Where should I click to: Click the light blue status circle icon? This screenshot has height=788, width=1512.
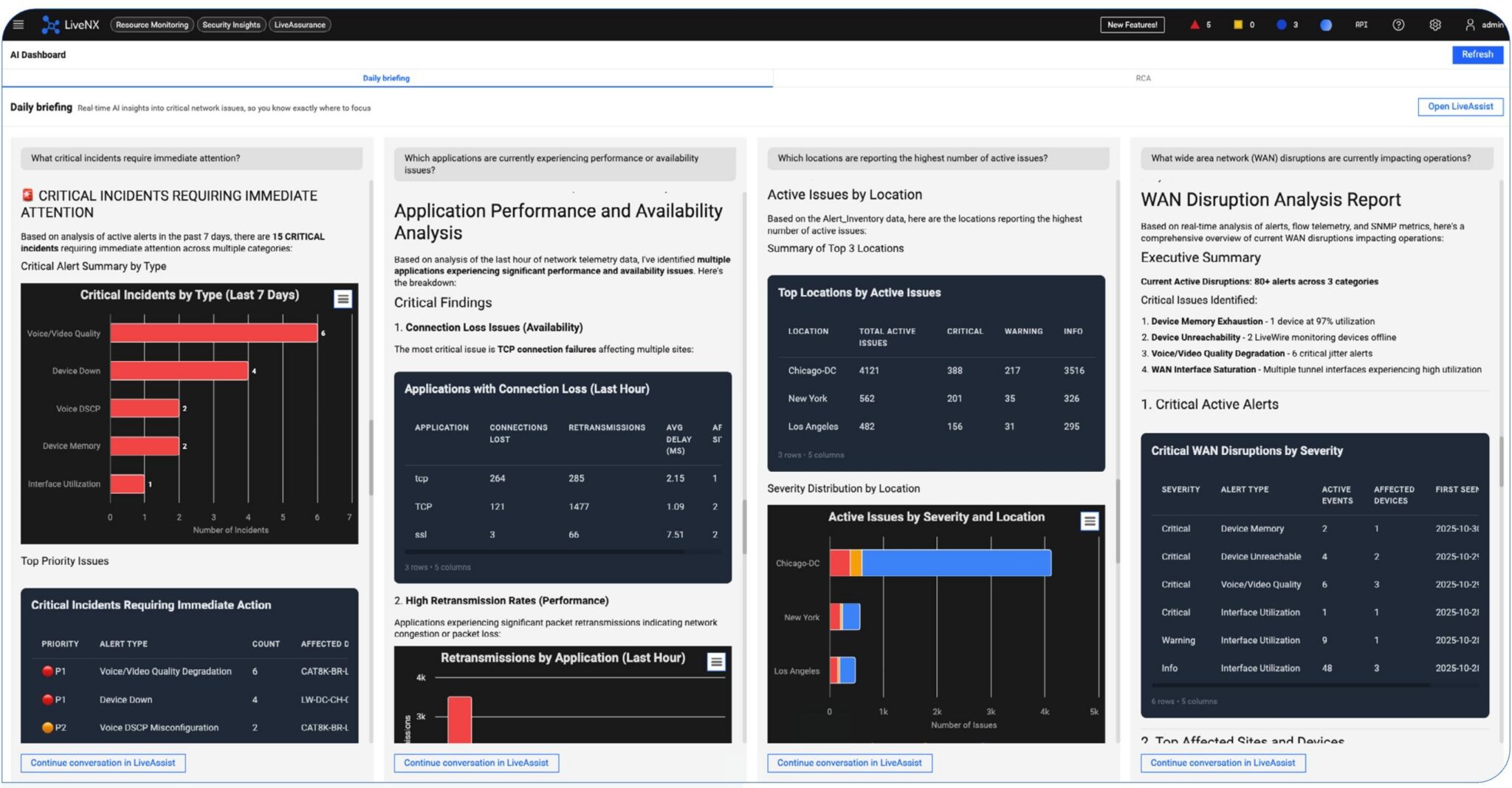[x=1326, y=25]
